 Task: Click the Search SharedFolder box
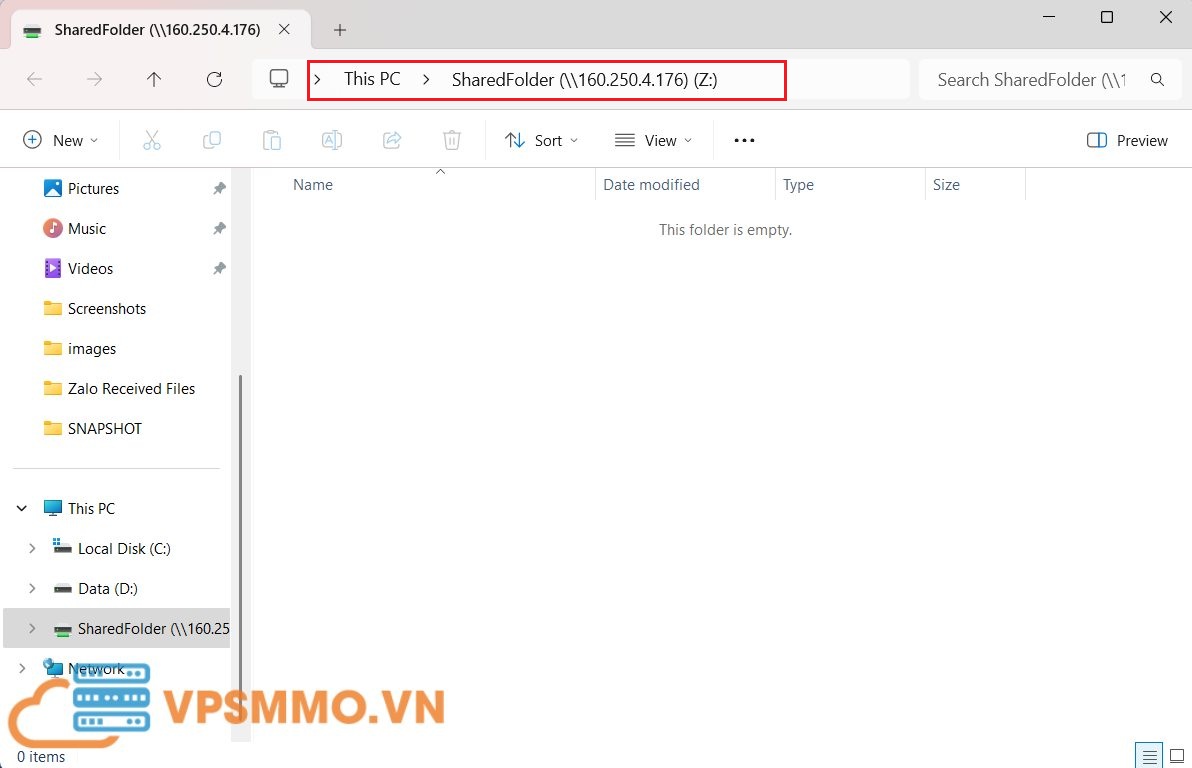click(x=1030, y=80)
